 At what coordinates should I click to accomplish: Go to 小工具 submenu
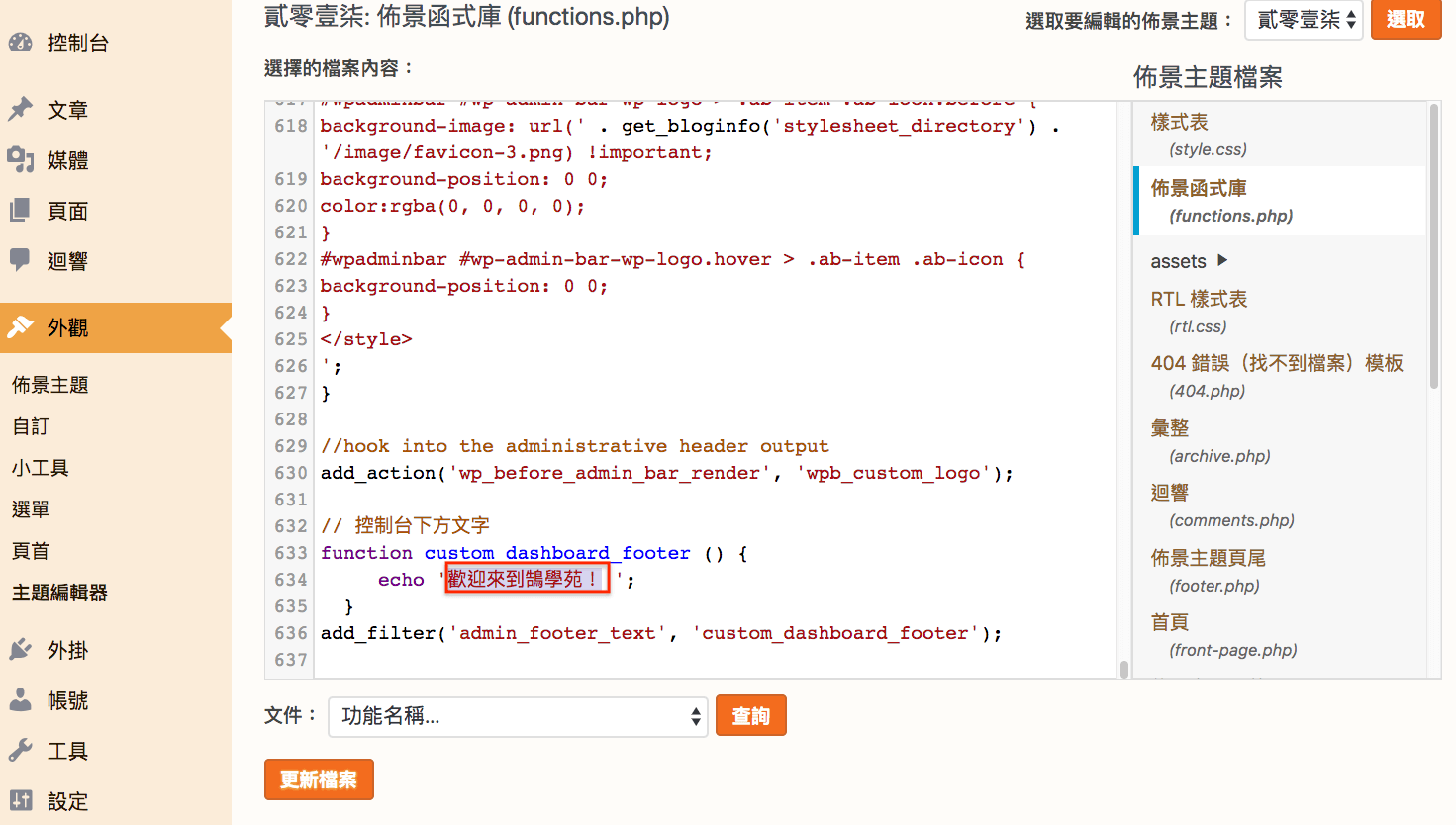41,468
